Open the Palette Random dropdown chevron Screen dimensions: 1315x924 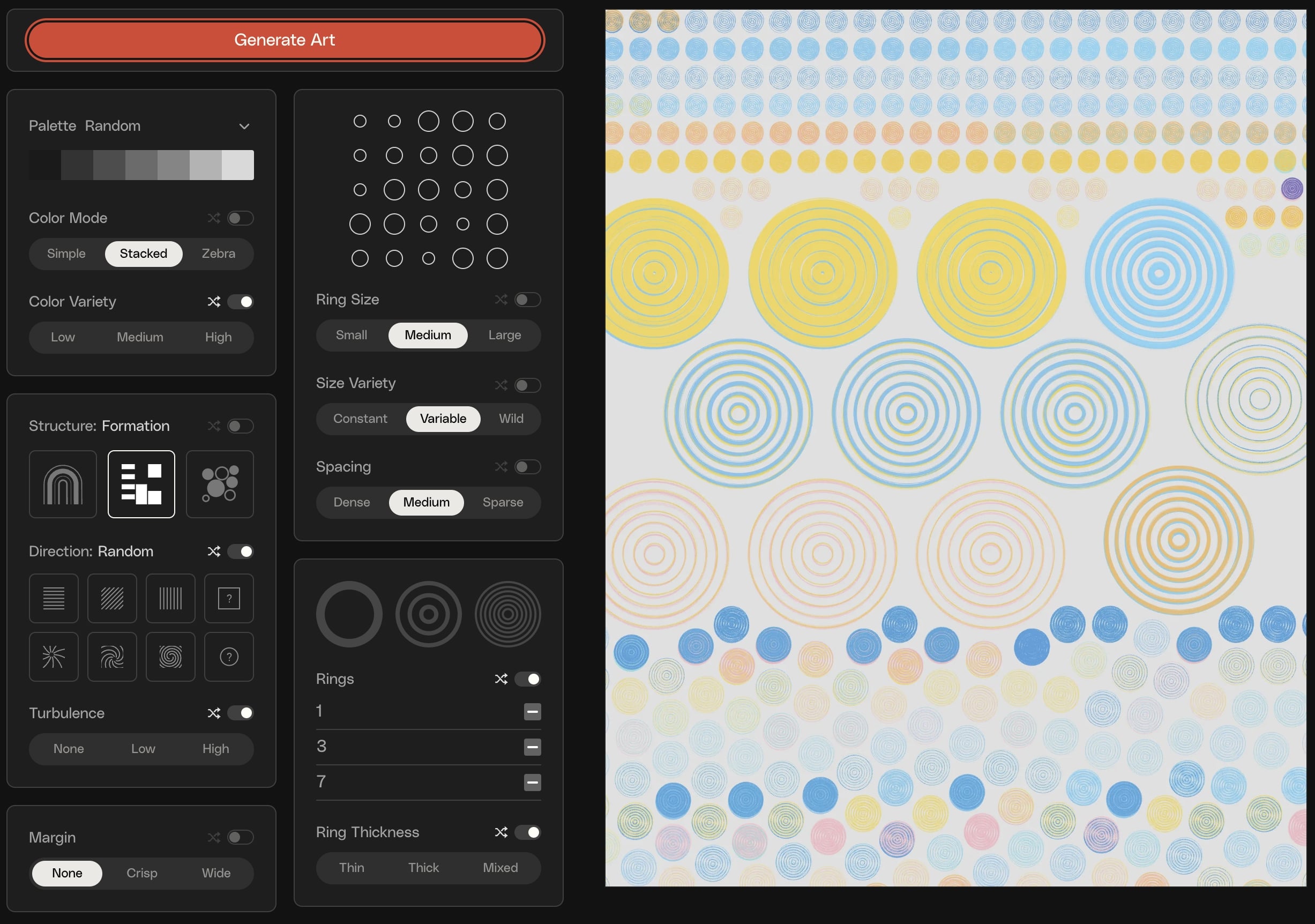[x=244, y=126]
